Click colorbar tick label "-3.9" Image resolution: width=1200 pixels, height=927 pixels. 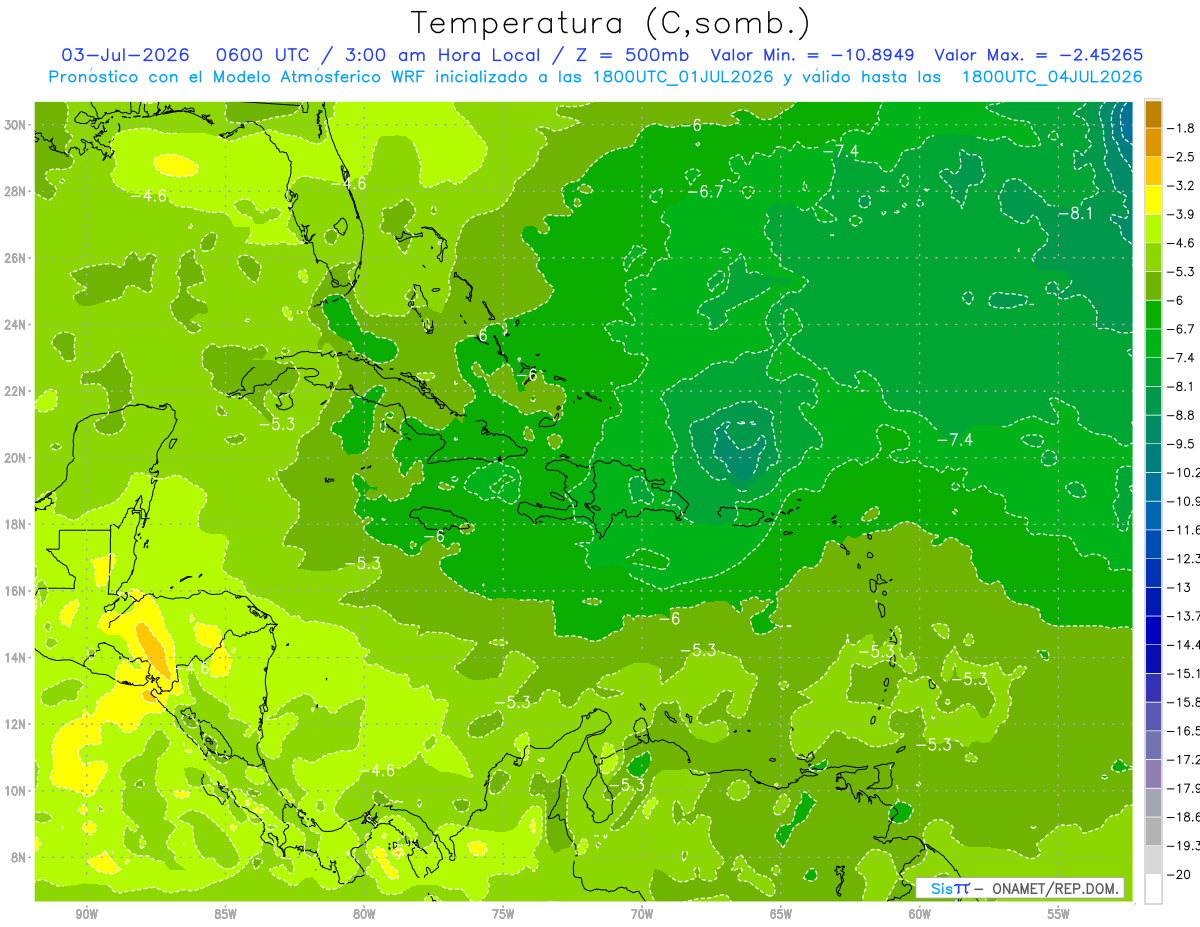1183,214
